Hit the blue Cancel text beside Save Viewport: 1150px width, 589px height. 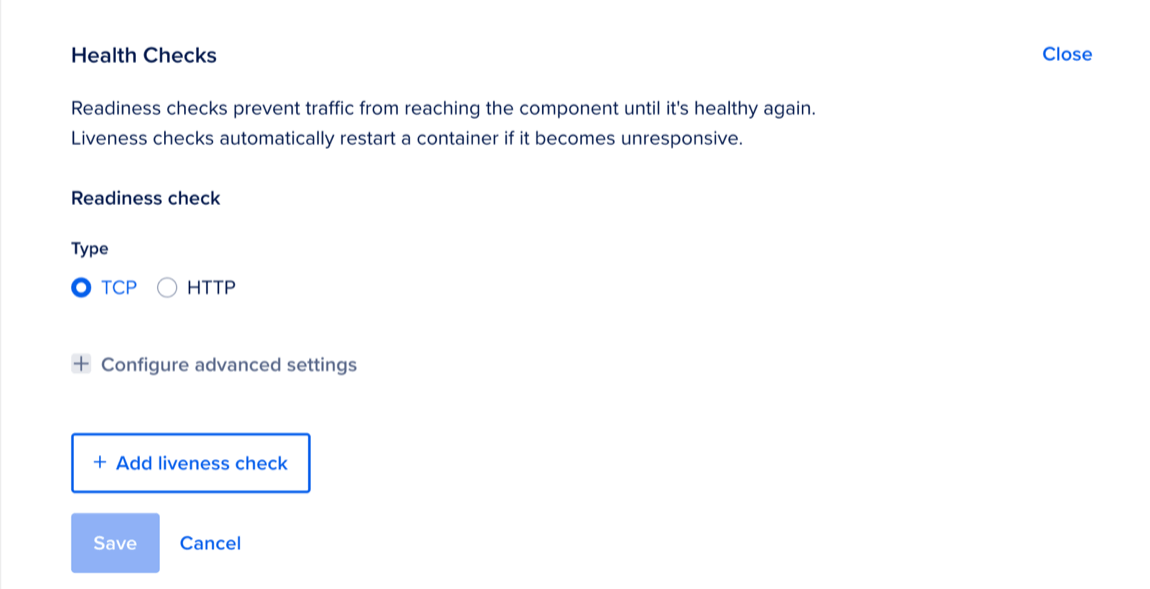coord(210,543)
